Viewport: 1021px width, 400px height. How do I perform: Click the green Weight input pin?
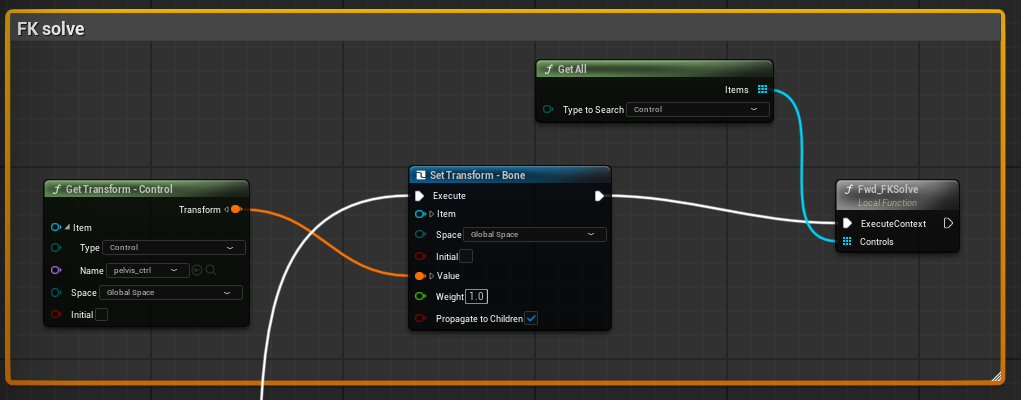click(421, 296)
